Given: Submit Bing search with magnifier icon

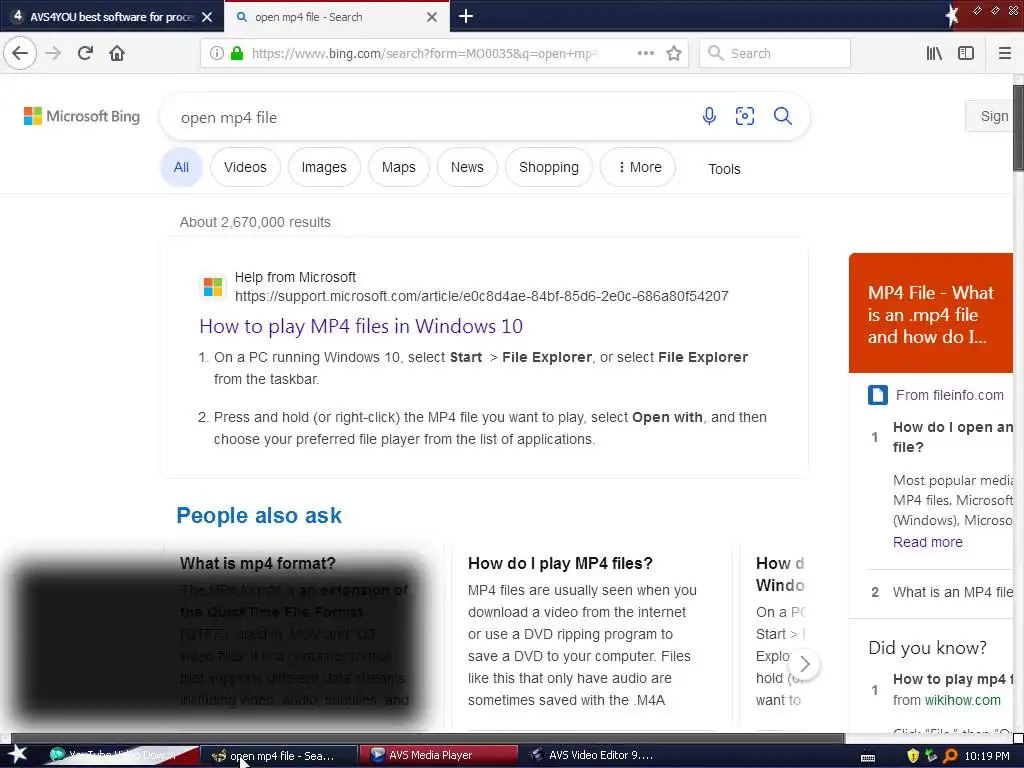Looking at the screenshot, I should click(x=782, y=116).
